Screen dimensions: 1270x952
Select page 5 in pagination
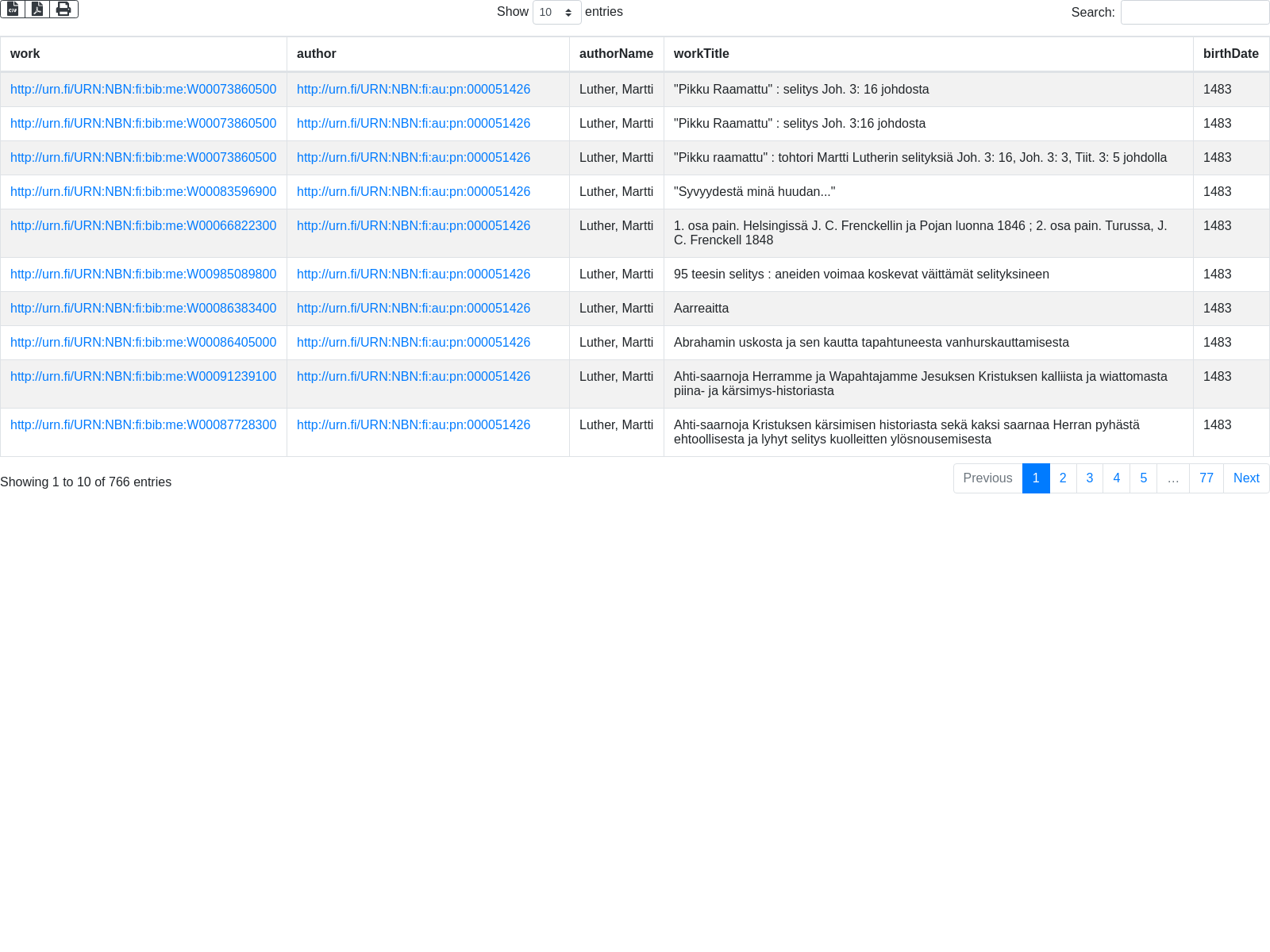[1143, 478]
